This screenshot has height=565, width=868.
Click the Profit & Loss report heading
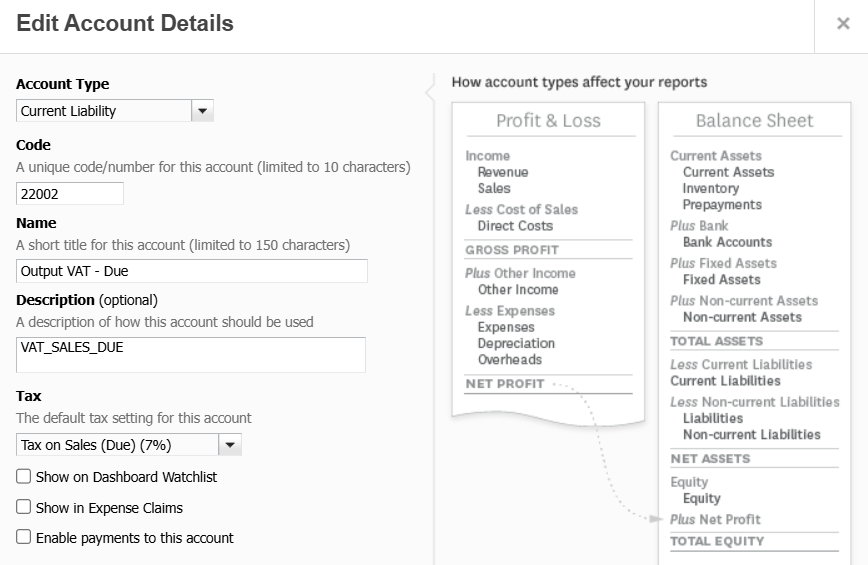(x=548, y=121)
